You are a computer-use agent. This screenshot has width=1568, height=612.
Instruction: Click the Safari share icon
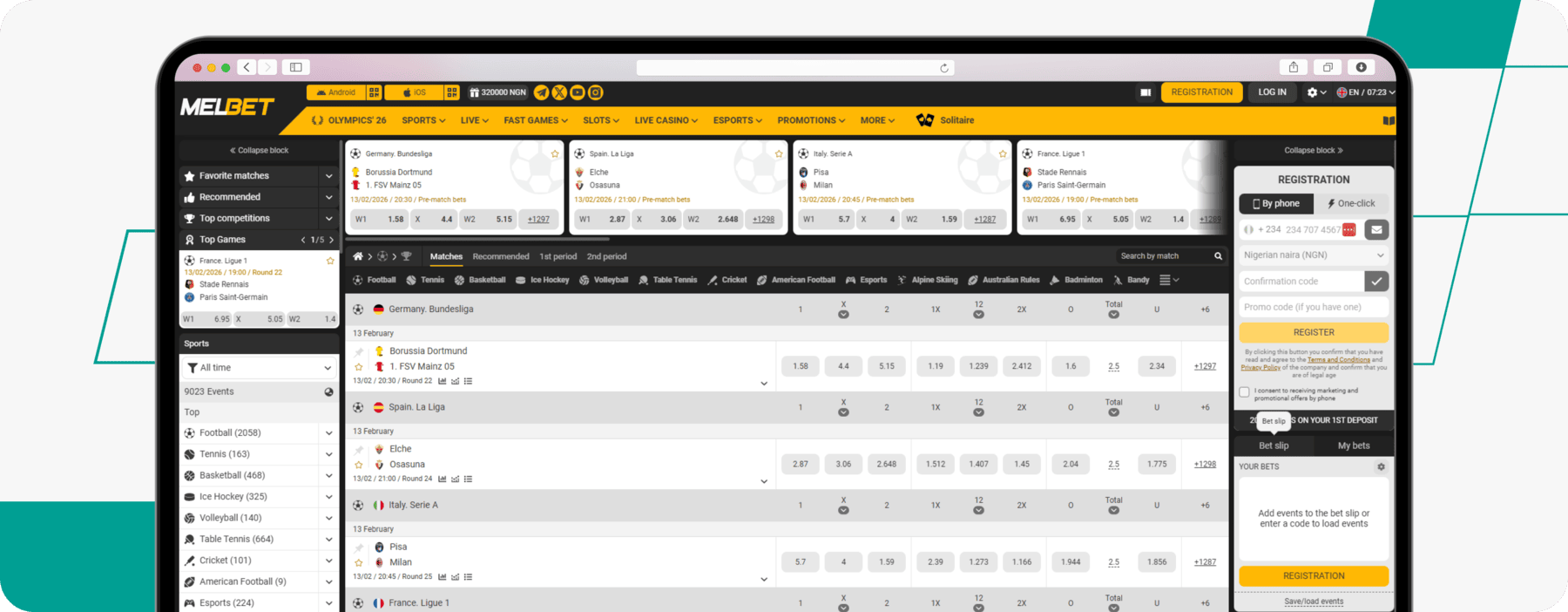(x=1294, y=67)
